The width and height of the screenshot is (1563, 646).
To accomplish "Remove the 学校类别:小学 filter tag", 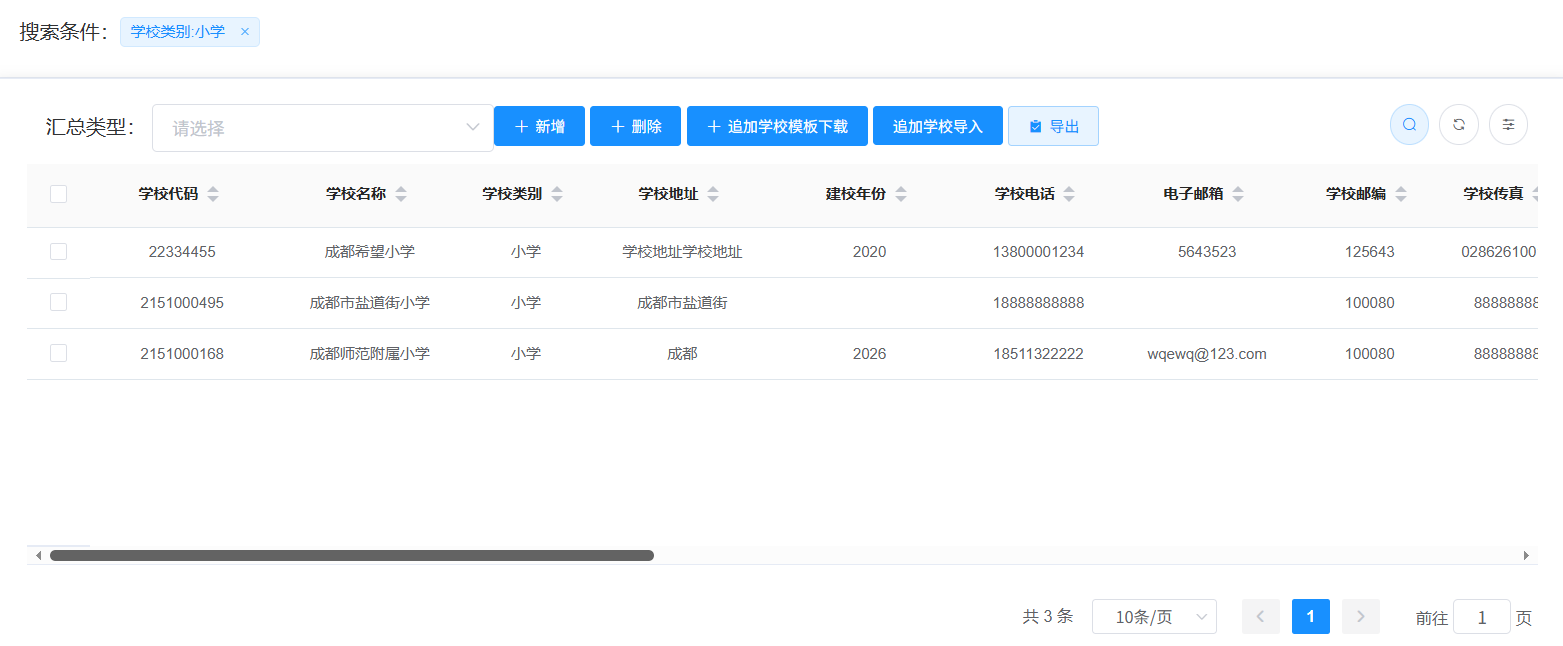I will [x=245, y=32].
